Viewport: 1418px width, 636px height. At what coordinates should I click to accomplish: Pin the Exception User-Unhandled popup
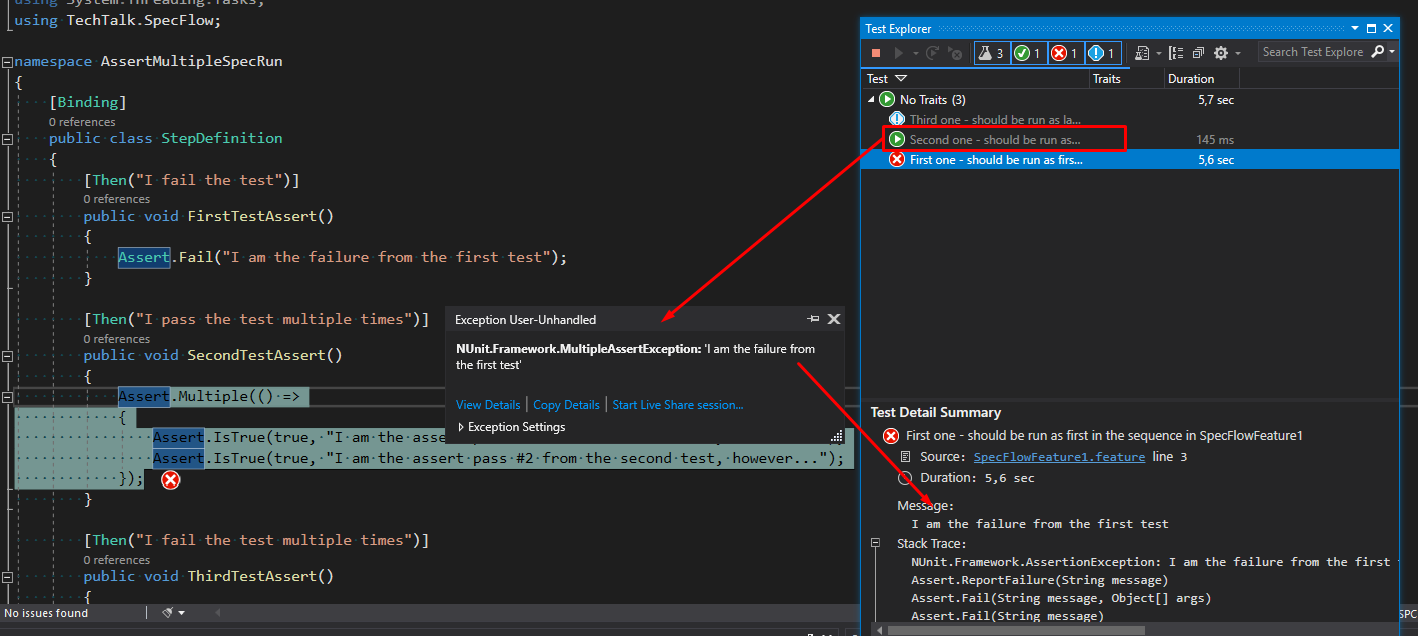[x=813, y=318]
